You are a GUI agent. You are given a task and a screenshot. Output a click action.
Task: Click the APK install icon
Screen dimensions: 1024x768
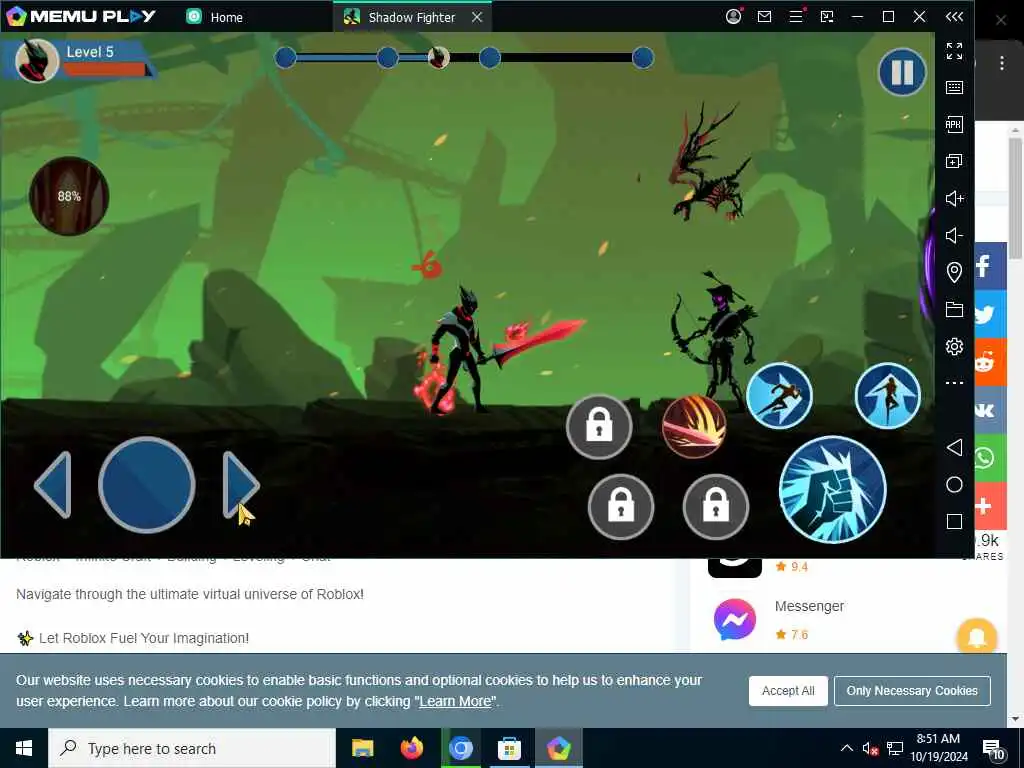(x=954, y=124)
